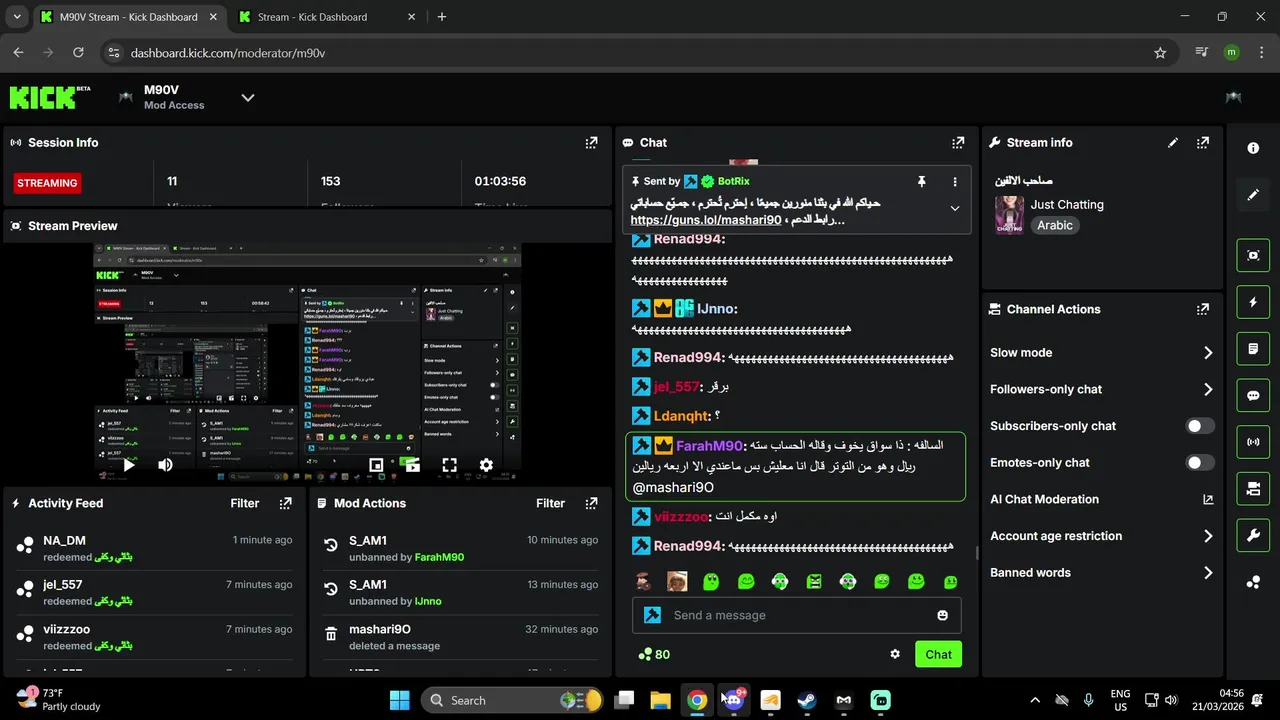Viewport: 1280px width, 720px height.
Task: Switch to M90V Stream browser tab
Action: pyautogui.click(x=130, y=17)
